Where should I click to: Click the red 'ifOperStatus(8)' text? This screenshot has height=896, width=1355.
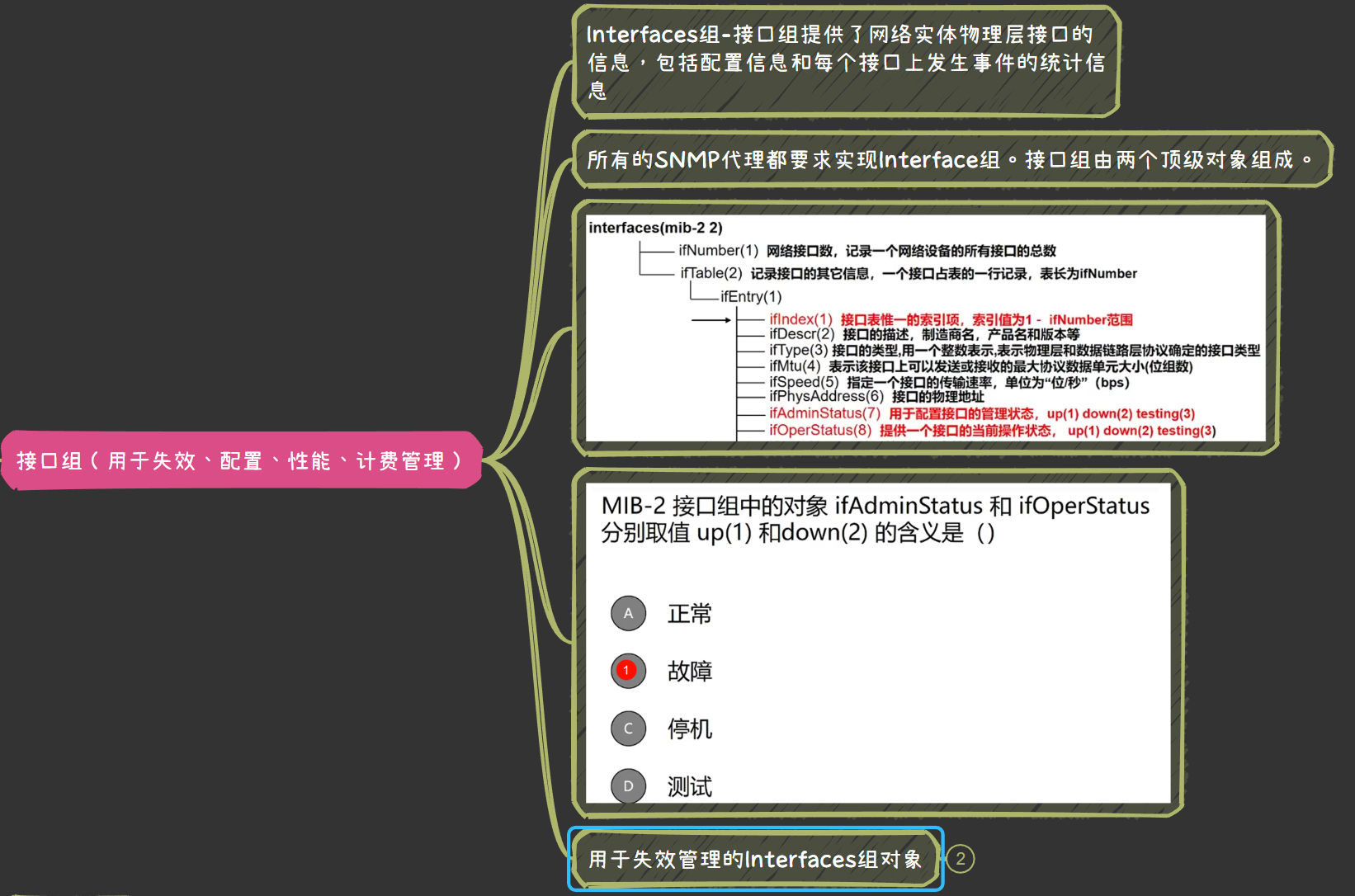[x=819, y=430]
